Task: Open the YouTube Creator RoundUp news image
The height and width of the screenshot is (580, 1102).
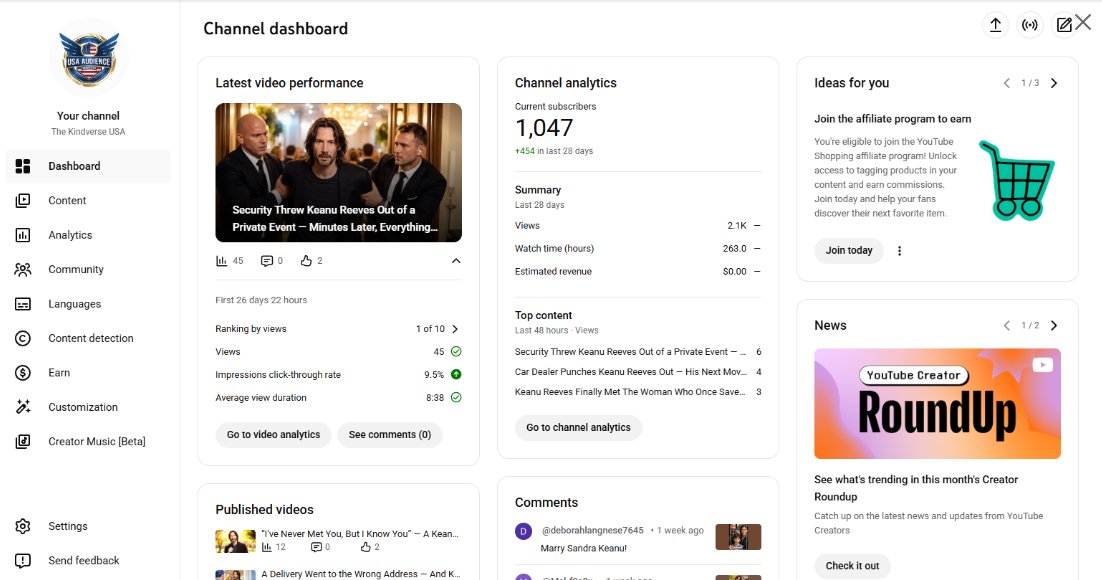Action: (x=938, y=404)
